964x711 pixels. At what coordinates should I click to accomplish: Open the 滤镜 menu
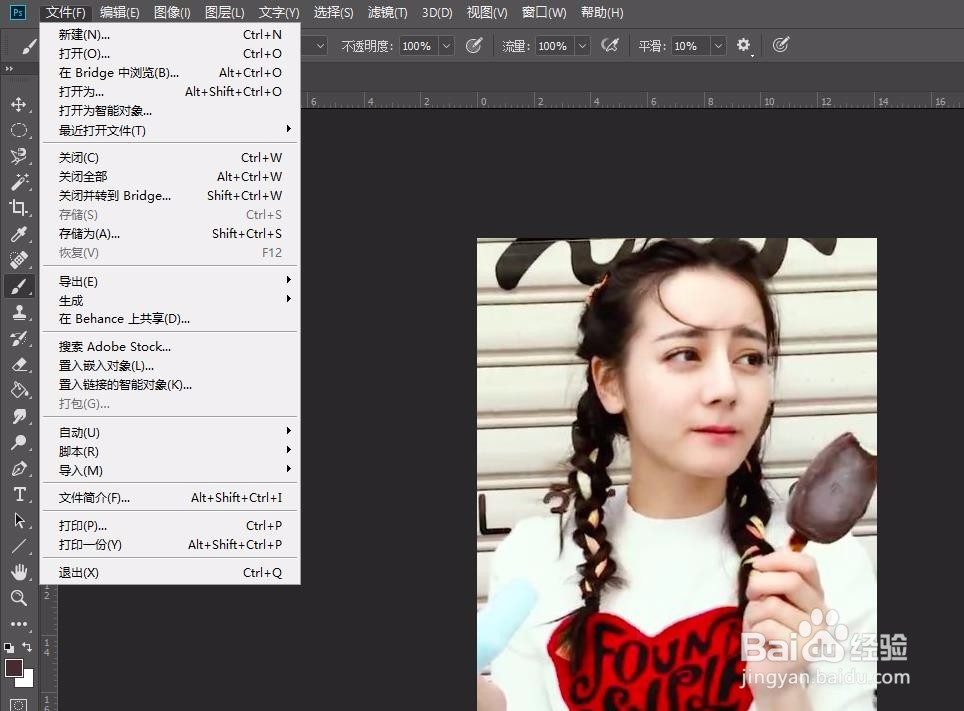tap(387, 13)
